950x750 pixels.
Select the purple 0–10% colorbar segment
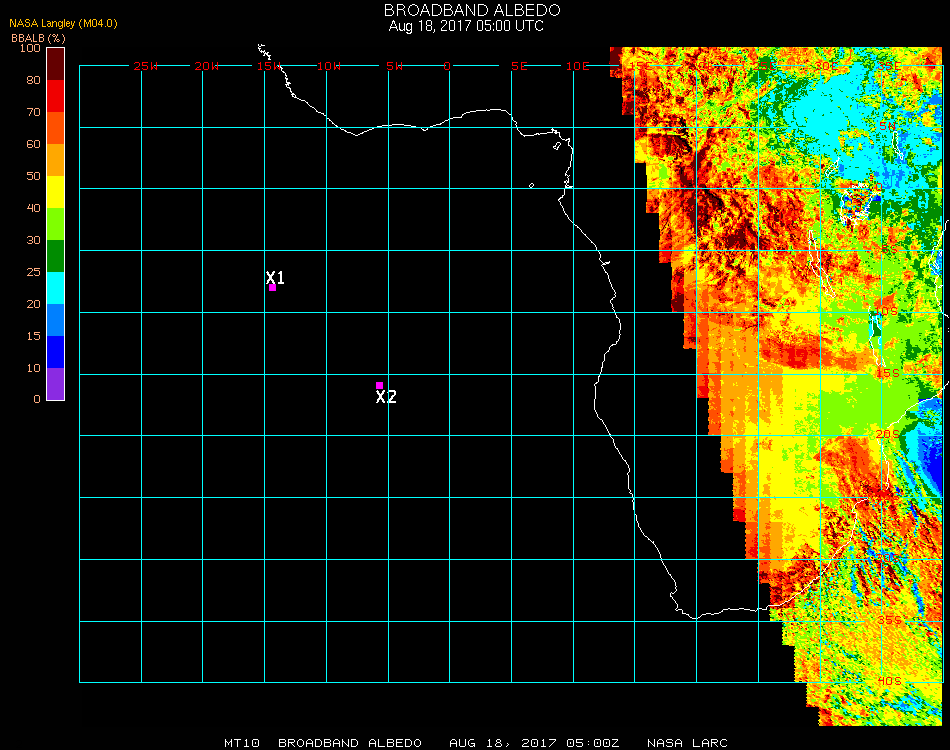pyautogui.click(x=55, y=384)
